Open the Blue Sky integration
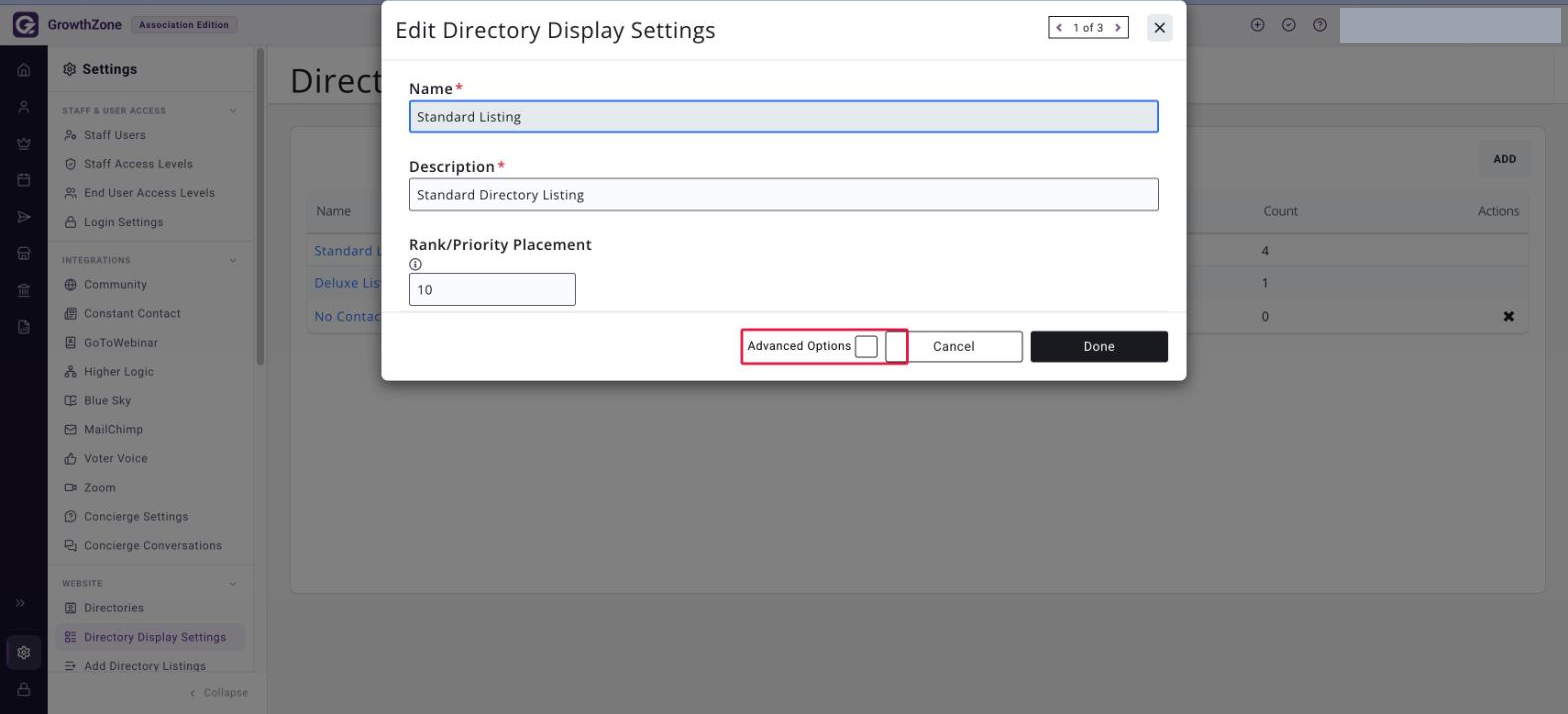 pyautogui.click(x=107, y=401)
